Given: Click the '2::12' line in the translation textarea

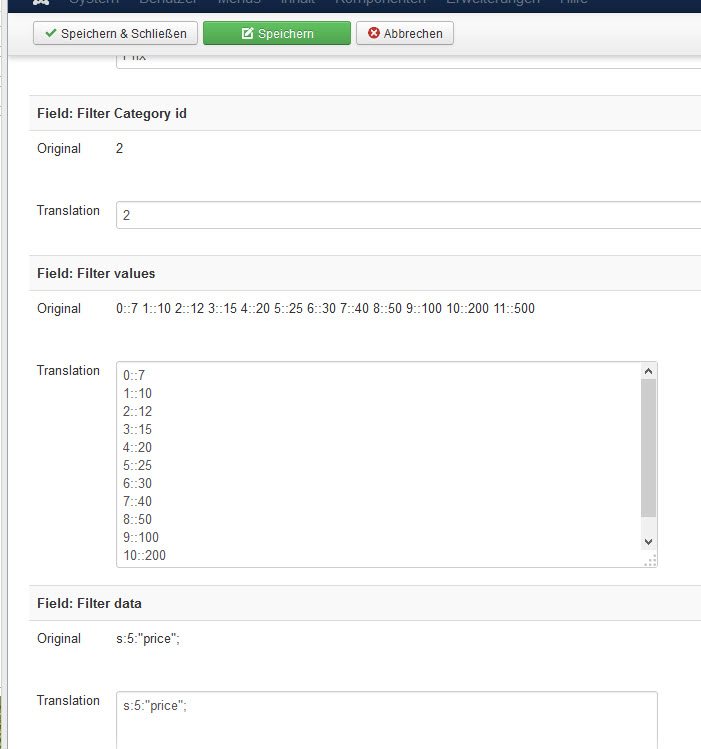Looking at the screenshot, I should click(138, 411).
